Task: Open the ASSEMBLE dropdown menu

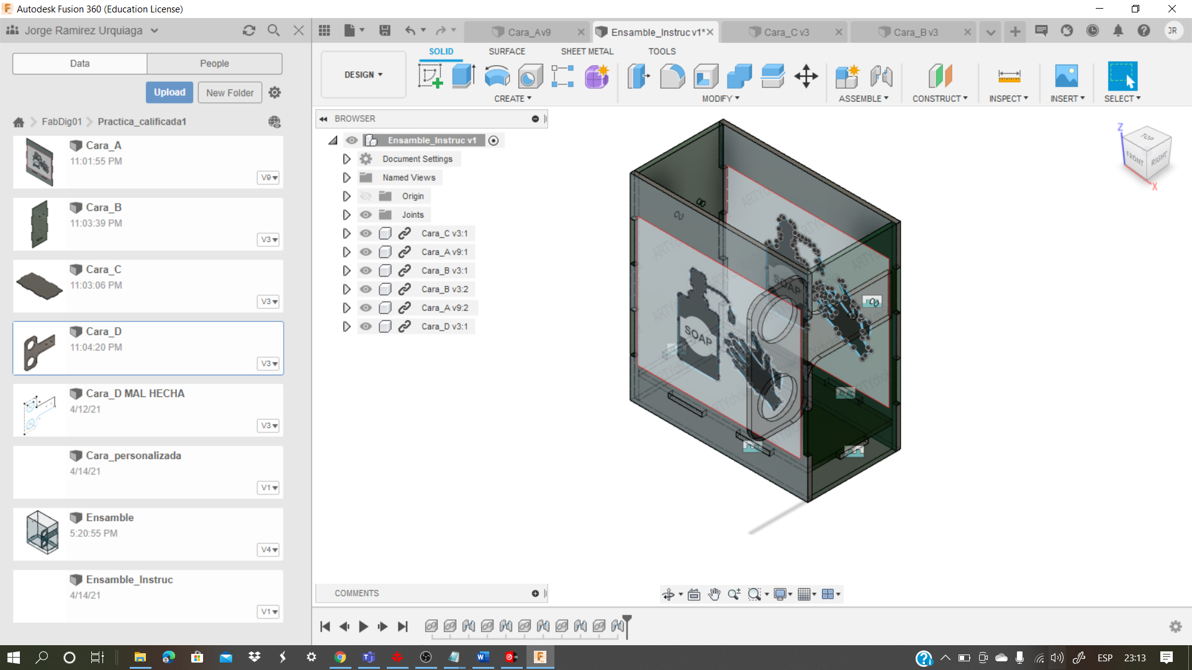Action: tap(864, 98)
